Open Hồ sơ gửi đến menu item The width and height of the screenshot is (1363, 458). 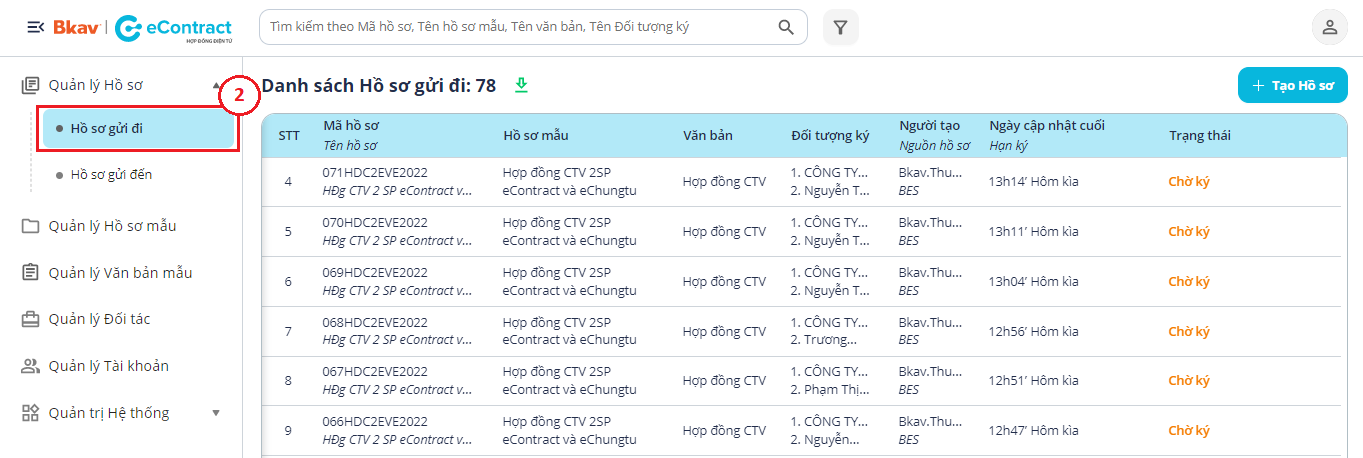[111, 175]
